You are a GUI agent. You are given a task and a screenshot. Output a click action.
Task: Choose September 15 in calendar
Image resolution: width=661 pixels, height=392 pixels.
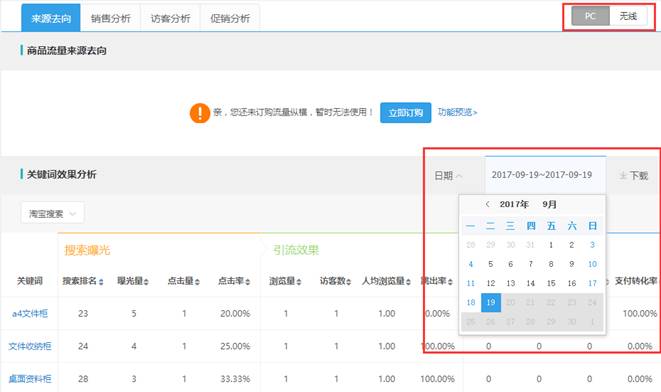click(551, 283)
